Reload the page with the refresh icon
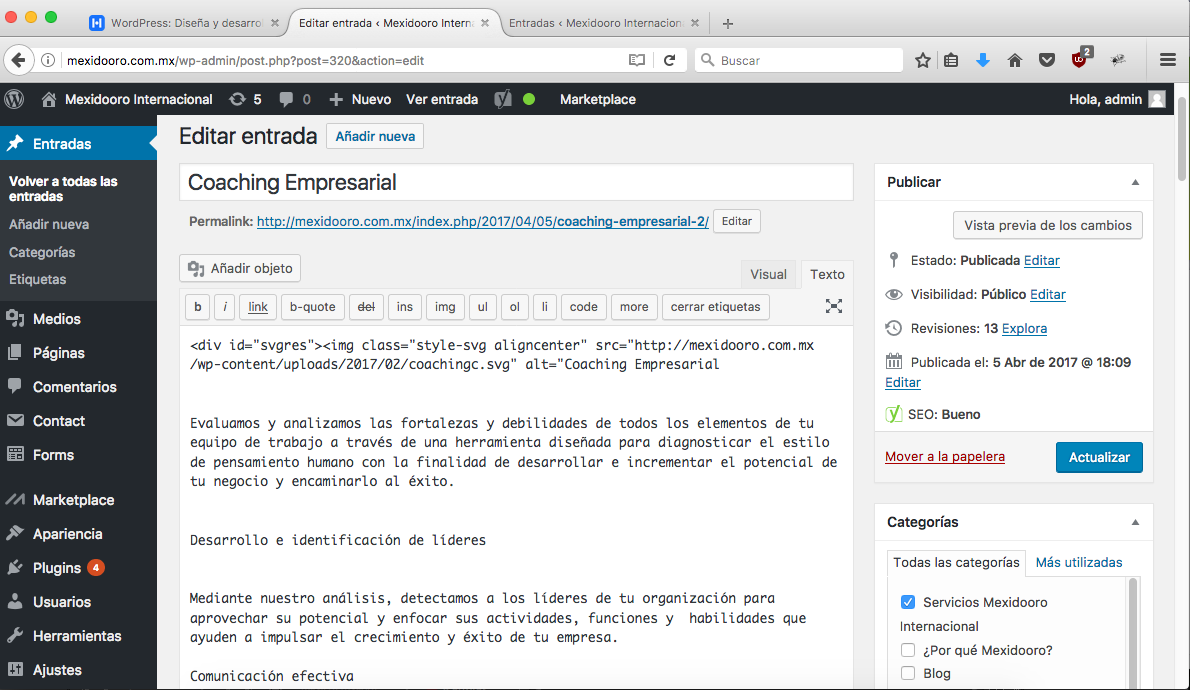1190x690 pixels. point(669,60)
